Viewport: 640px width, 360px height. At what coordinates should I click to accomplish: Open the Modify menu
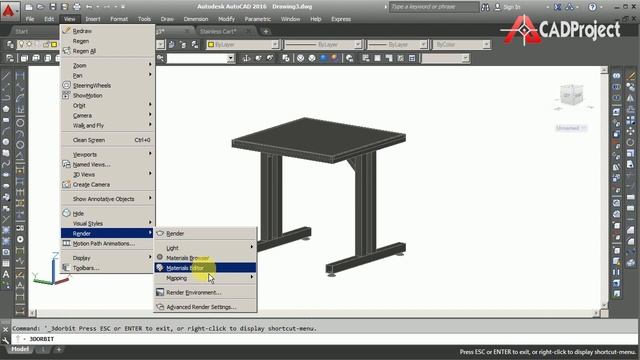pyautogui.click(x=226, y=19)
